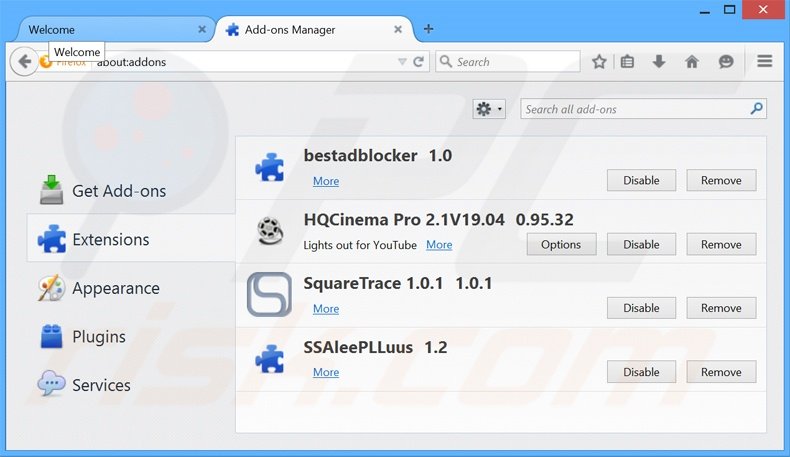This screenshot has width=790, height=457.
Task: Click the Get Add-ons download icon
Action: [51, 190]
